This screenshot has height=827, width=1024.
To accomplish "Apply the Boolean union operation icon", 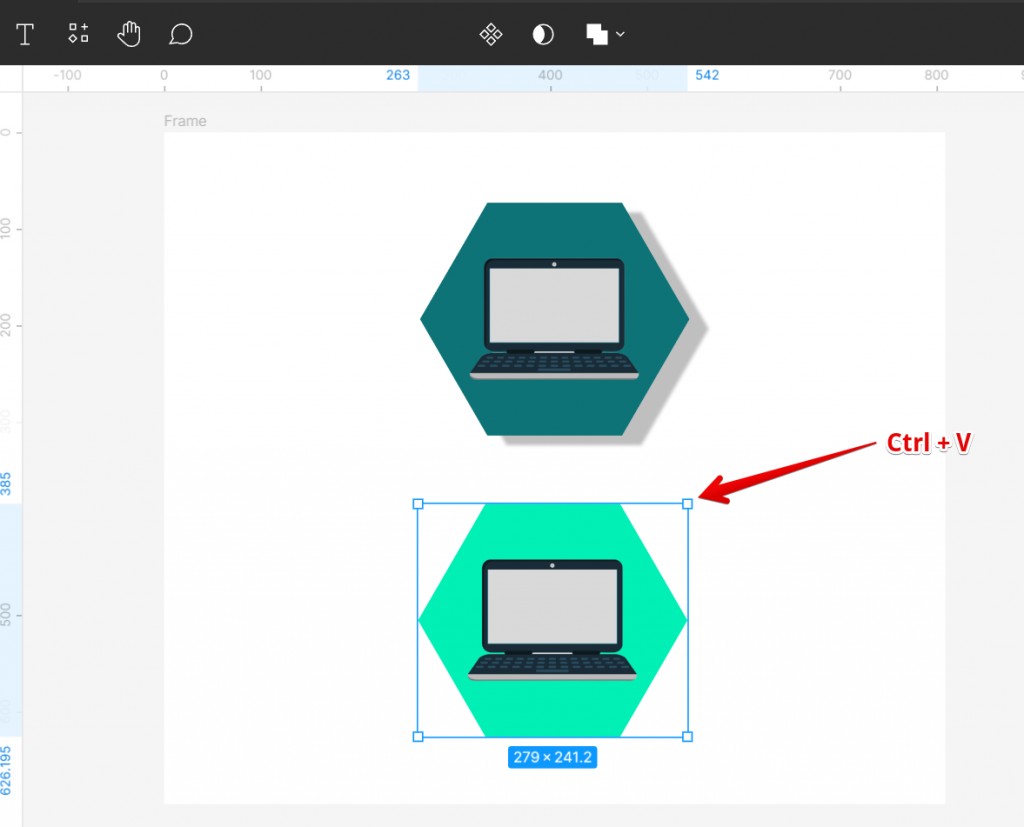I will 597,34.
